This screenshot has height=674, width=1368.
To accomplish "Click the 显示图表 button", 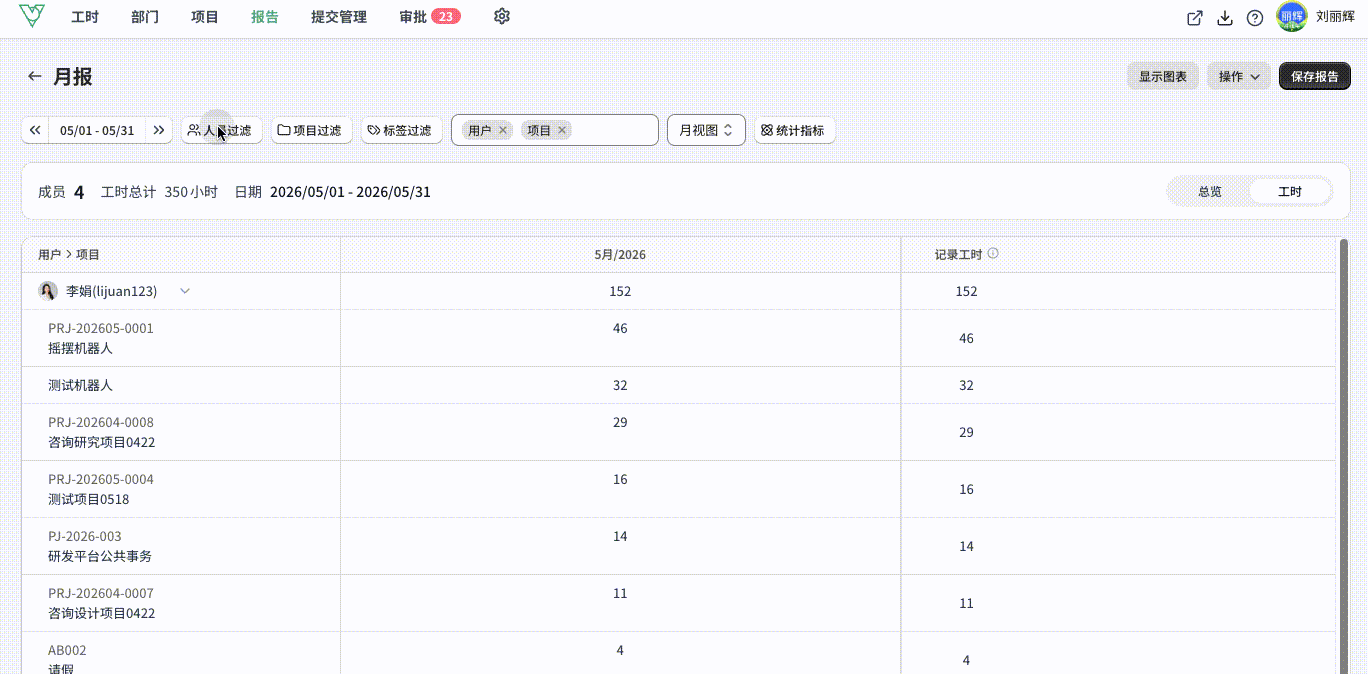I will 1163,76.
